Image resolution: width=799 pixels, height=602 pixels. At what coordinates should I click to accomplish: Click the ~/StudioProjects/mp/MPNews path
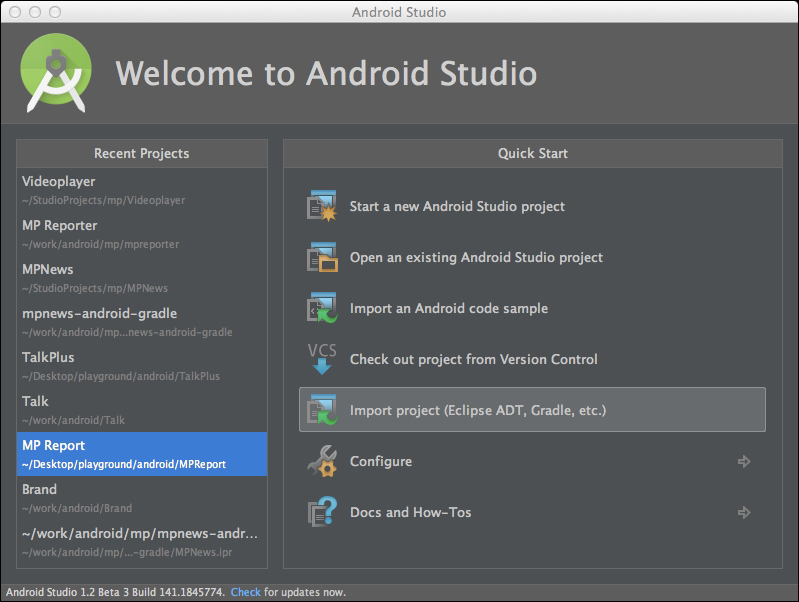tap(95, 289)
